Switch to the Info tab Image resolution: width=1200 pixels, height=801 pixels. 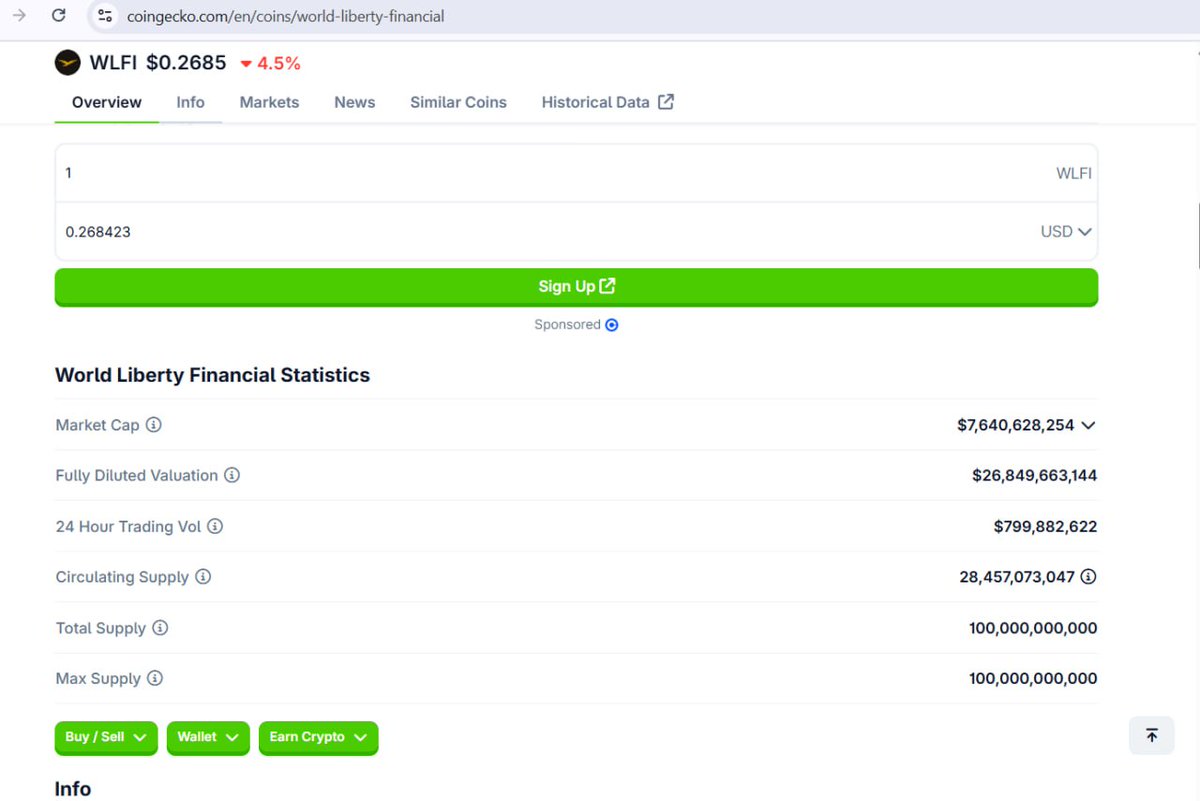(x=190, y=102)
